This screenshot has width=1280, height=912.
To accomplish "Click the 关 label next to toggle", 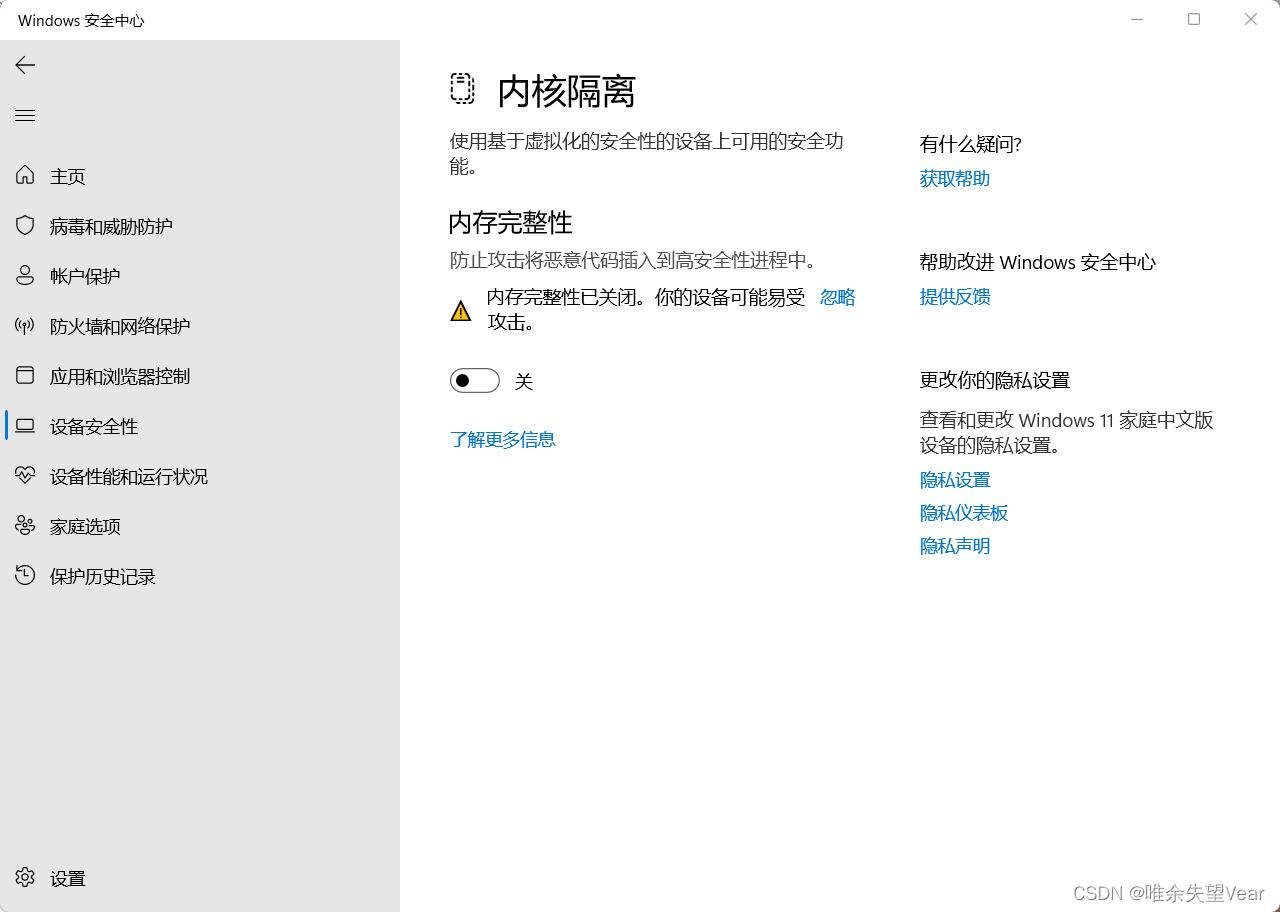I will click(524, 381).
